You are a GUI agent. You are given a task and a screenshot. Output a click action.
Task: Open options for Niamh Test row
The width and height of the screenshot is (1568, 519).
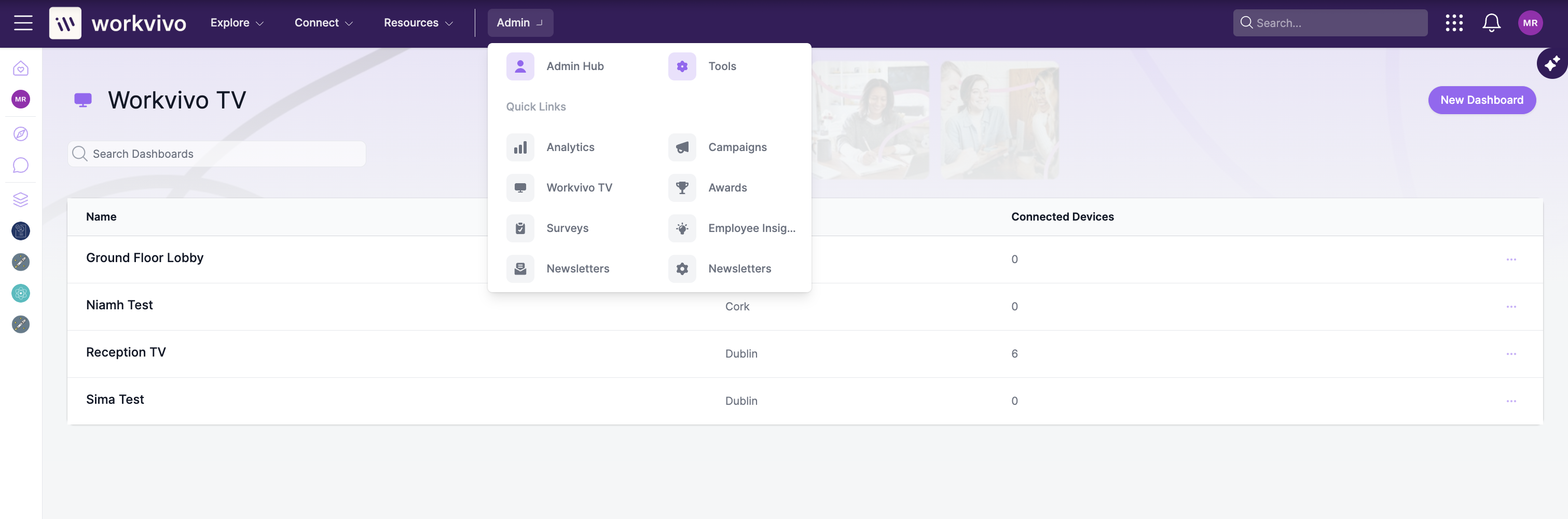[x=1511, y=306]
